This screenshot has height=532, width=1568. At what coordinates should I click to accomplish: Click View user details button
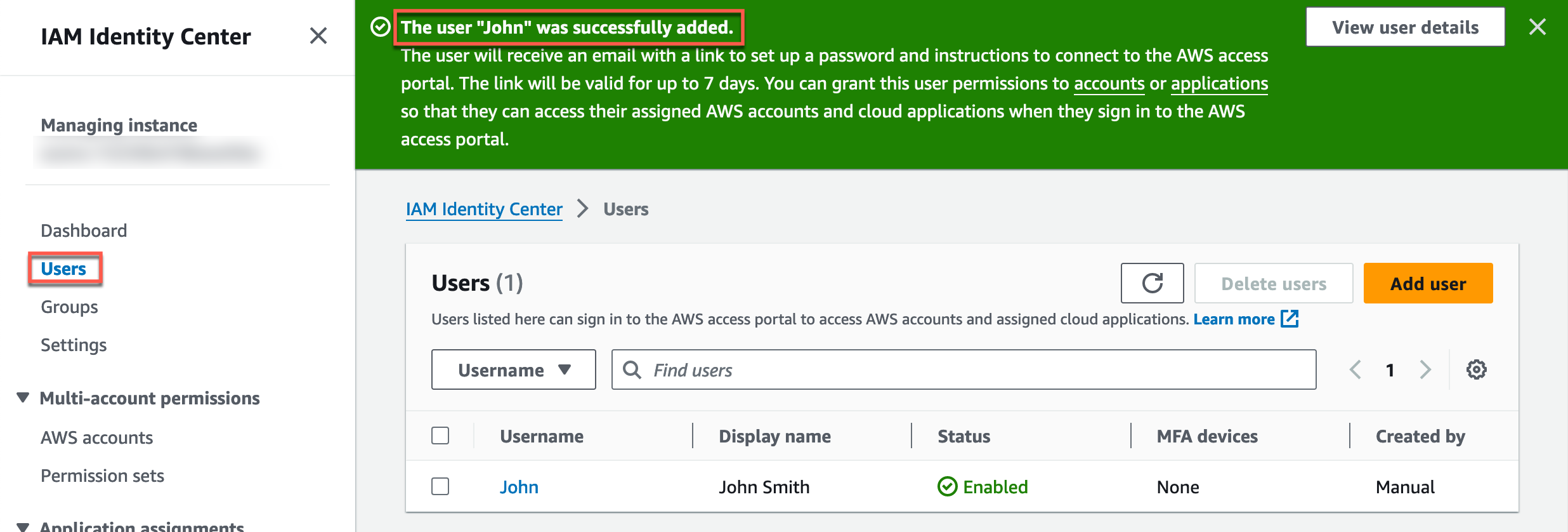tap(1406, 27)
